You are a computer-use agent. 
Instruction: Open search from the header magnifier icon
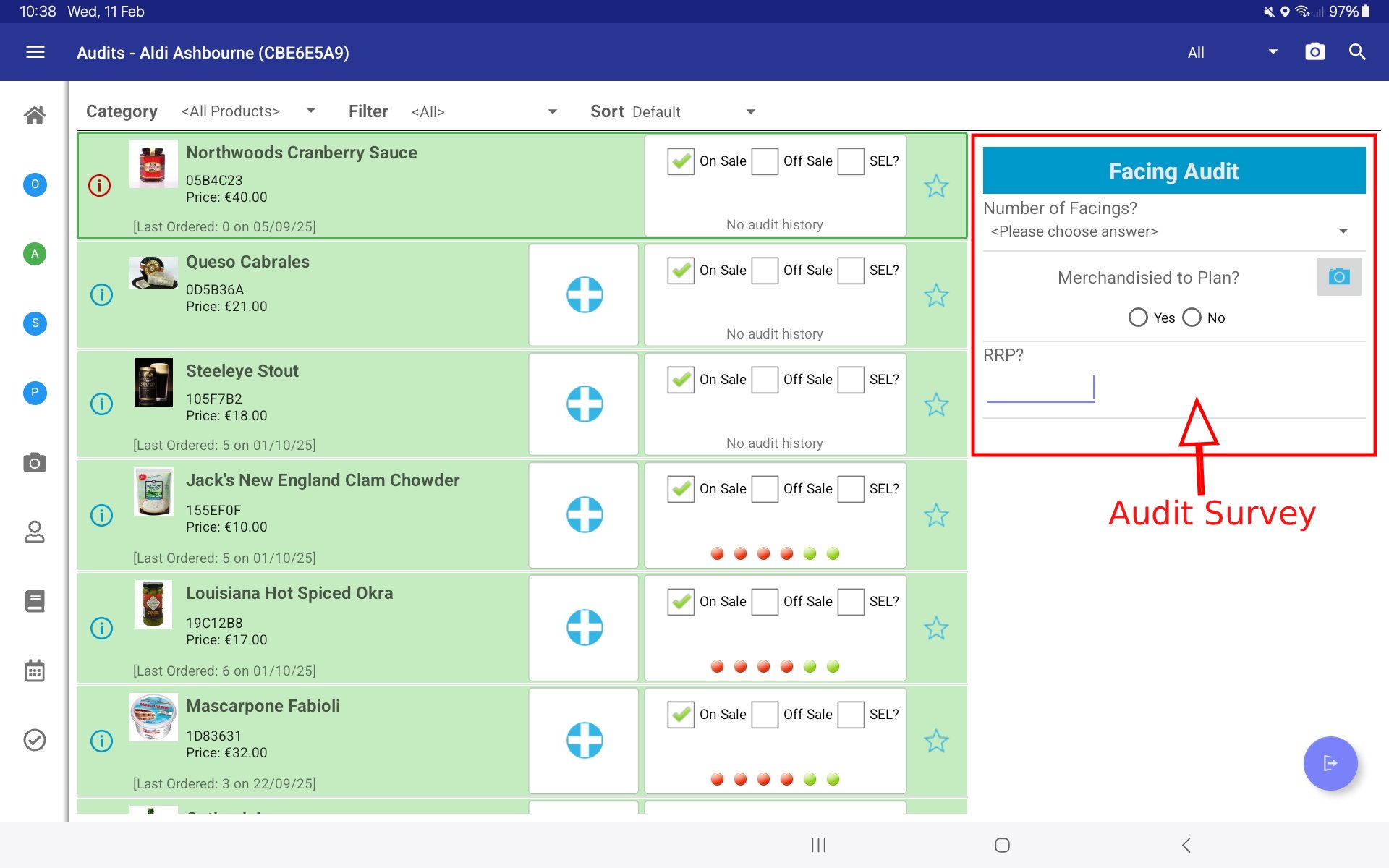point(1357,52)
